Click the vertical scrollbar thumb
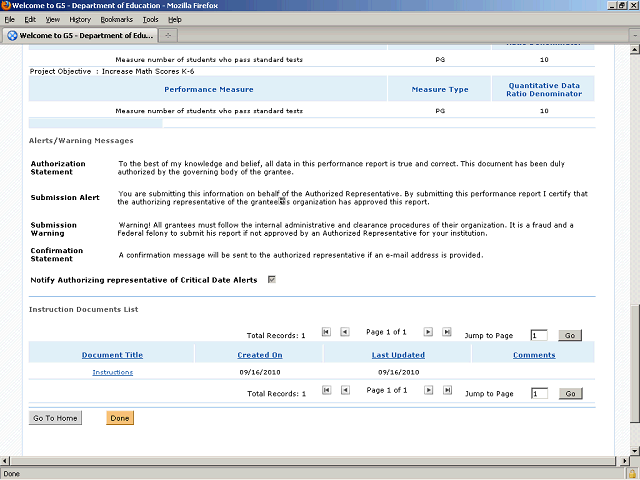The image size is (640, 480). (x=634, y=364)
